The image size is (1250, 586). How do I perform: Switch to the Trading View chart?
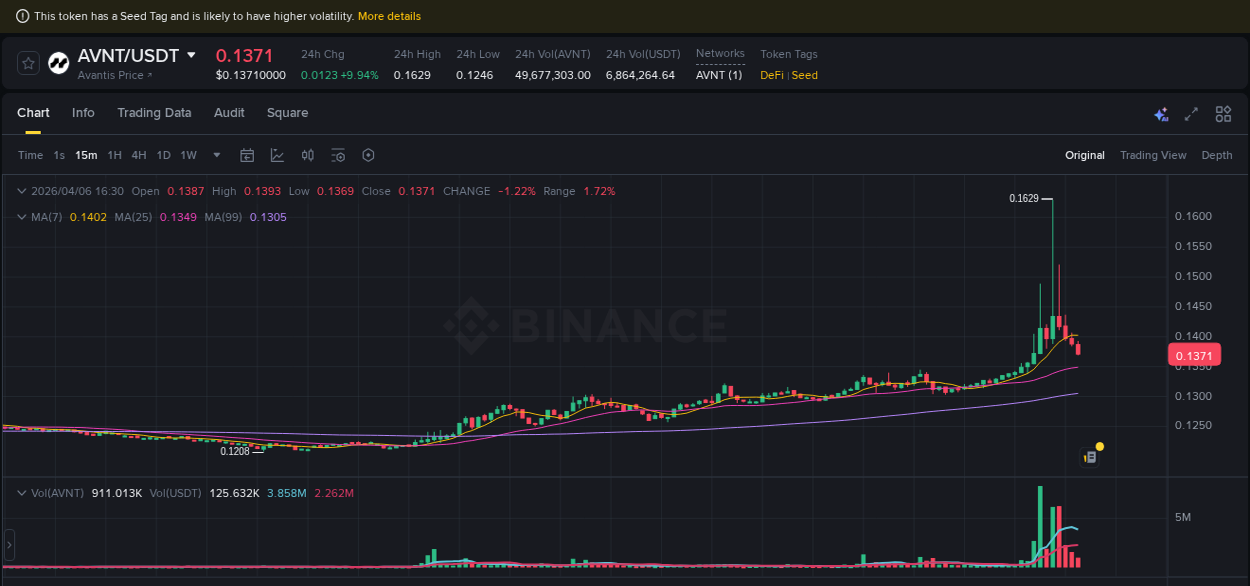click(1153, 155)
